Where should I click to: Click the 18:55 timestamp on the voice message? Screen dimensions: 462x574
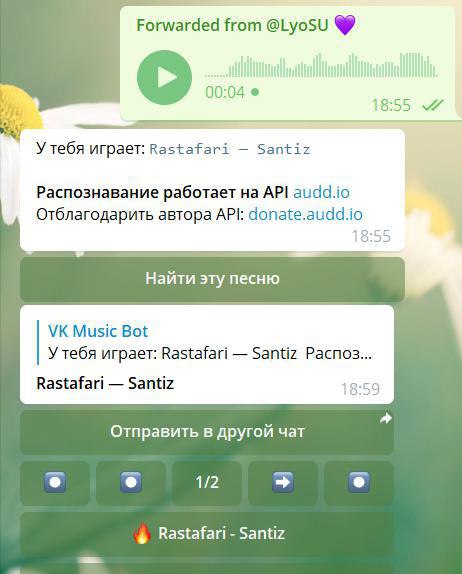pos(391,105)
